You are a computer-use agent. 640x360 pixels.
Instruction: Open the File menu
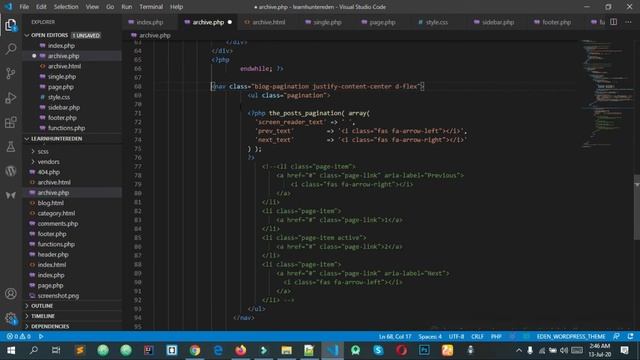tap(24, 7)
